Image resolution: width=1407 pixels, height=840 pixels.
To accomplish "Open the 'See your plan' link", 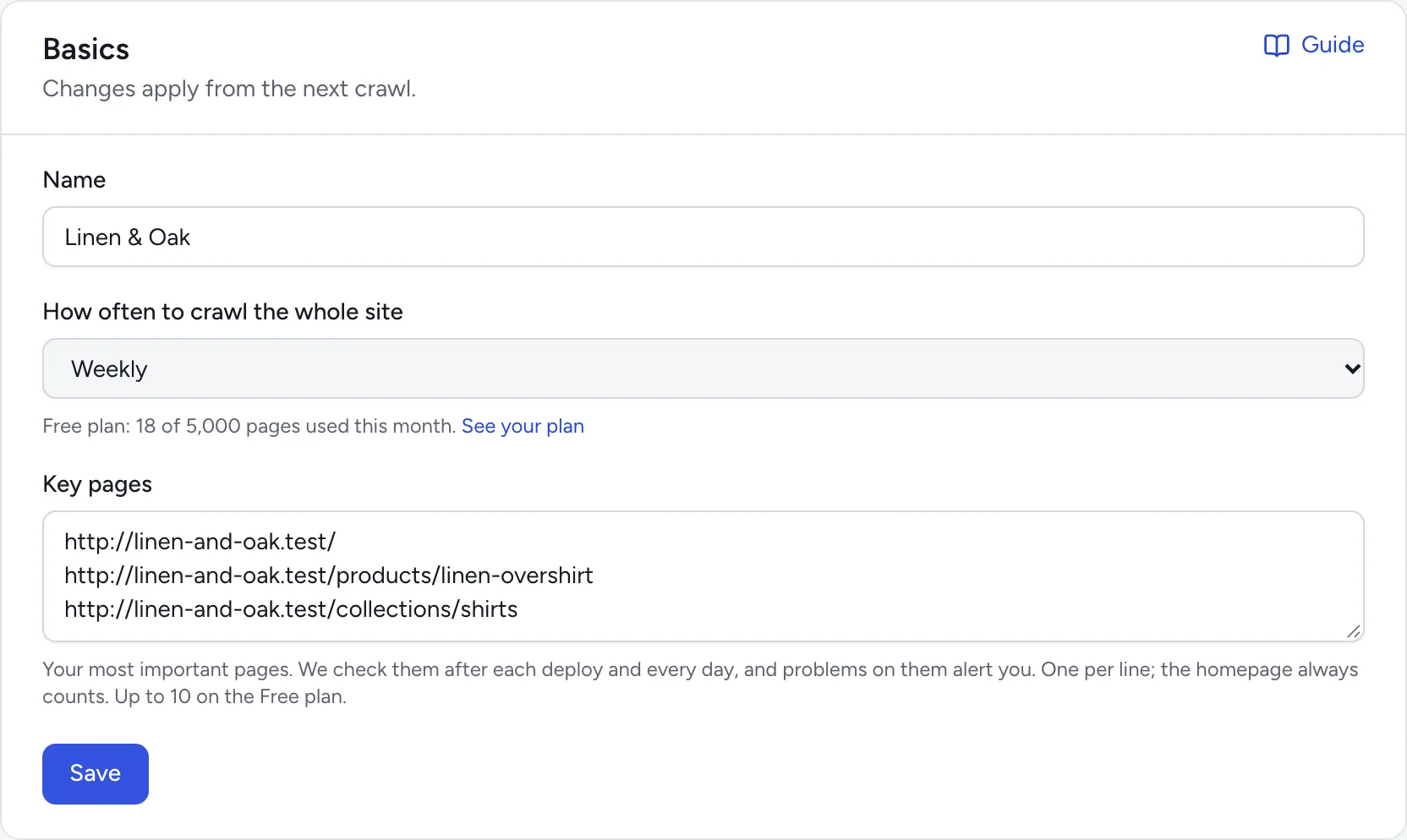I will pyautogui.click(x=523, y=426).
